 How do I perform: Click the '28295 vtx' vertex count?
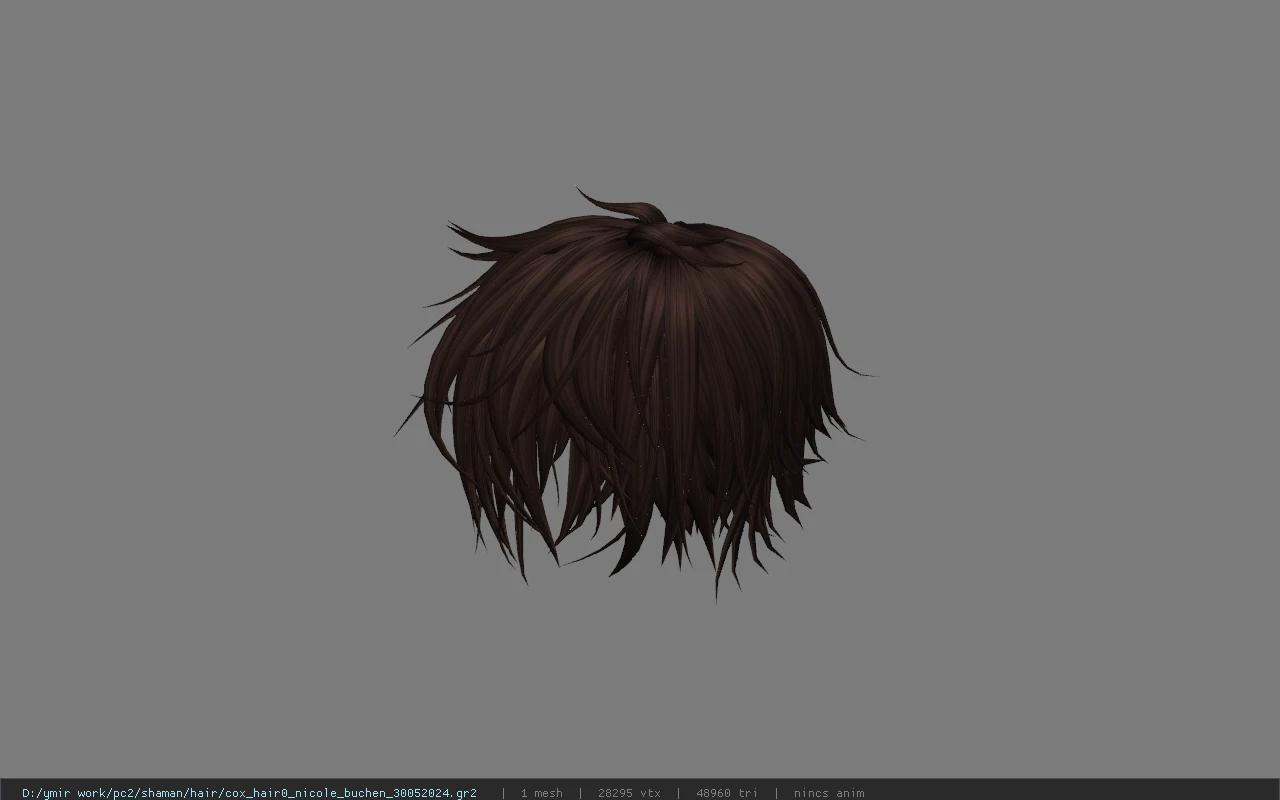[x=629, y=793]
